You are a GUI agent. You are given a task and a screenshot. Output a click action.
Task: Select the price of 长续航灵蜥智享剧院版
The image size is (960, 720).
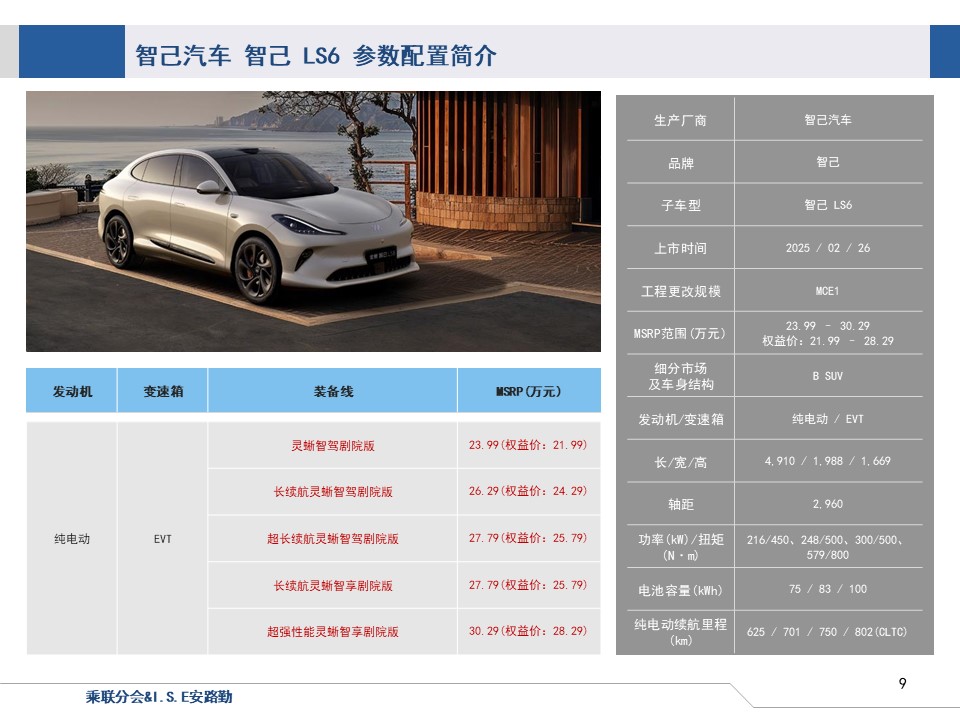(x=528, y=585)
